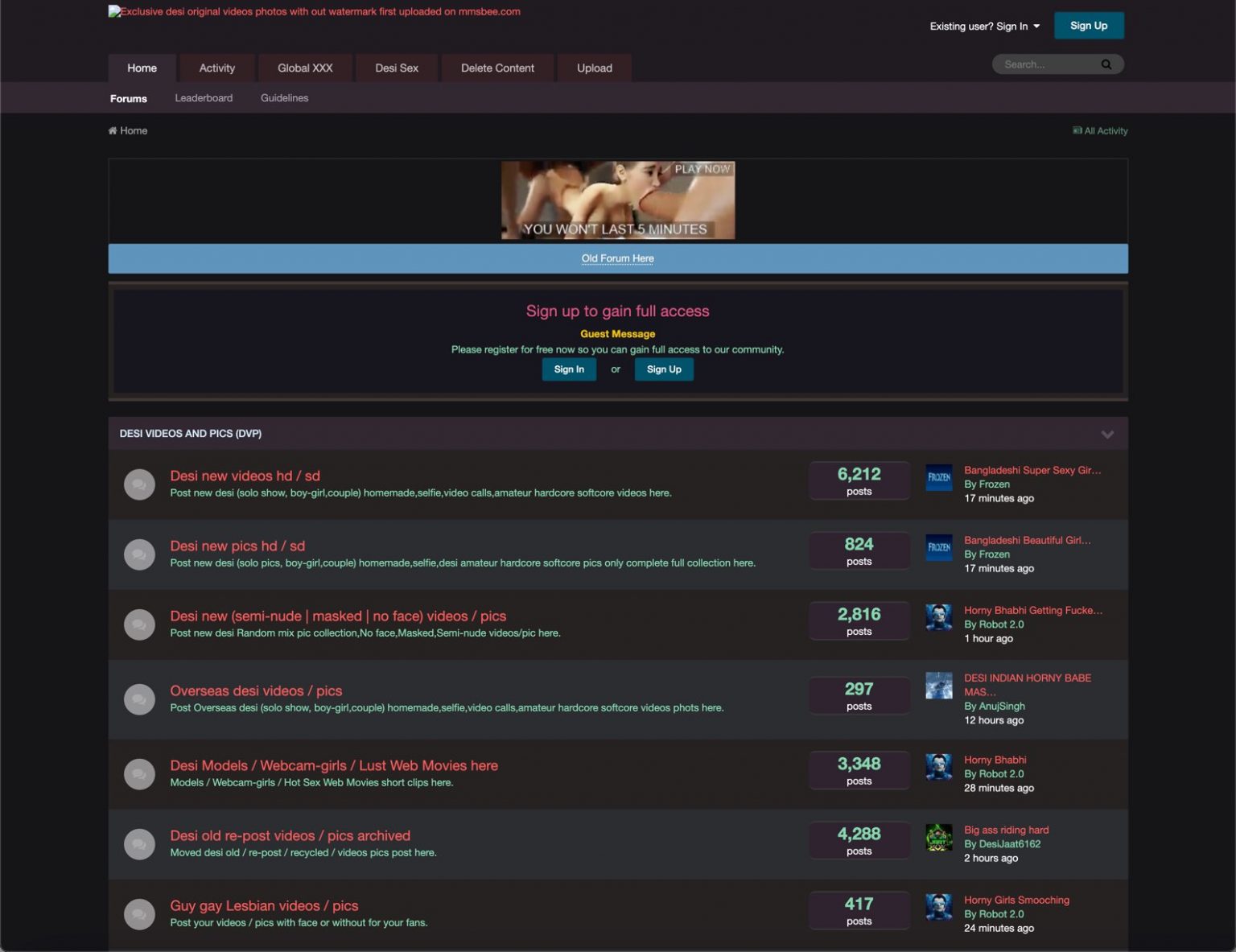Select Forums in the sub-navigation
The image size is (1236, 952).
129,98
